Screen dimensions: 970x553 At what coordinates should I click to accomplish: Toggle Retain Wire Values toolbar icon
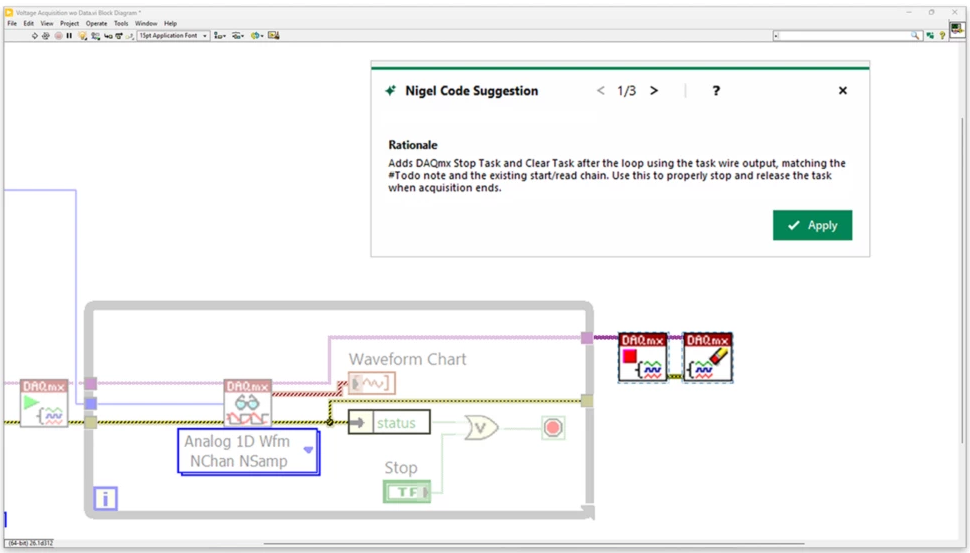click(x=95, y=36)
